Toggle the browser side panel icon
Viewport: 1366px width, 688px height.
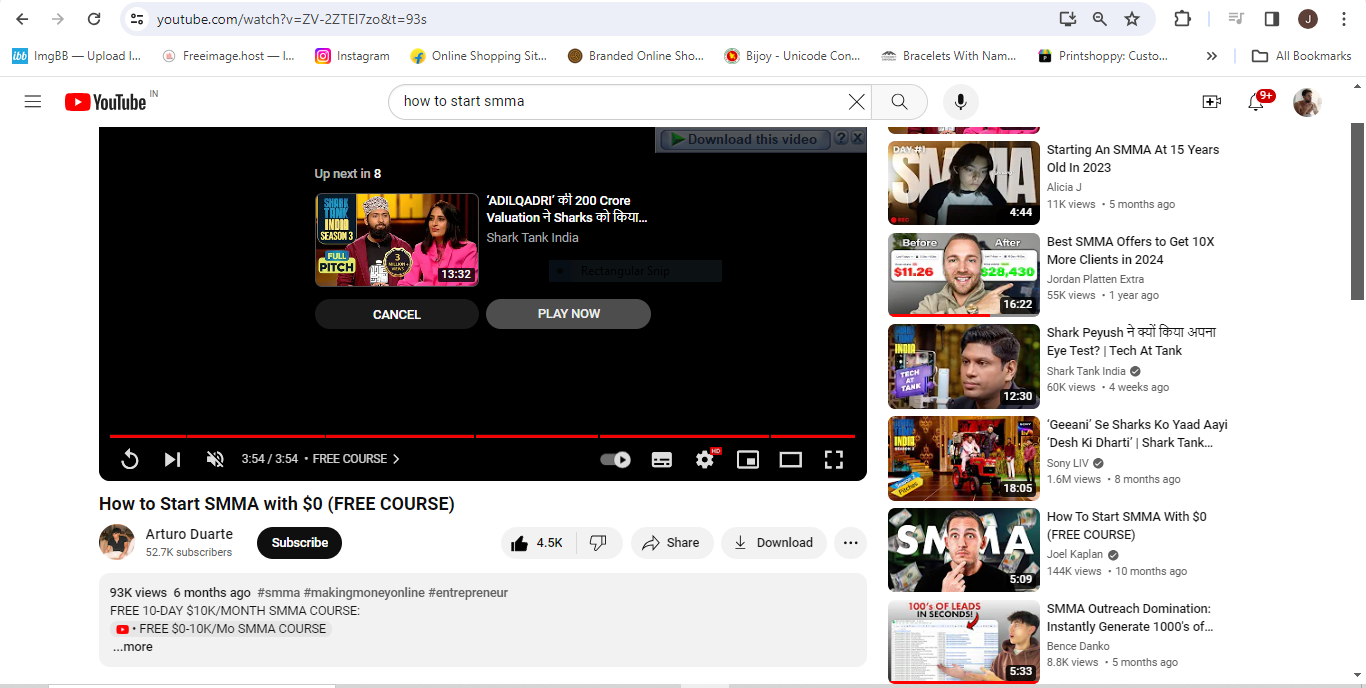(x=1272, y=19)
